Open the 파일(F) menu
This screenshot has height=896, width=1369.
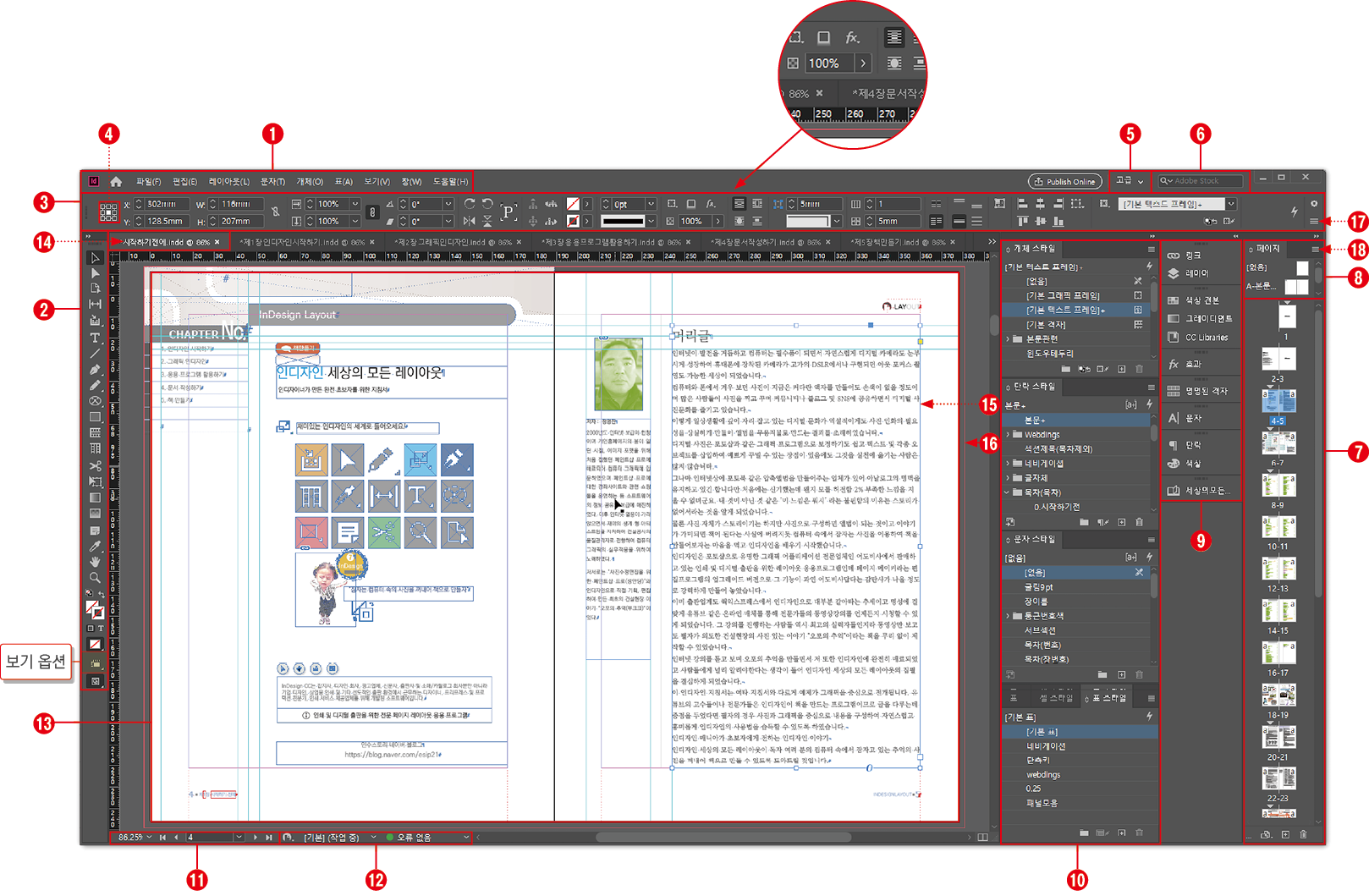tap(149, 182)
